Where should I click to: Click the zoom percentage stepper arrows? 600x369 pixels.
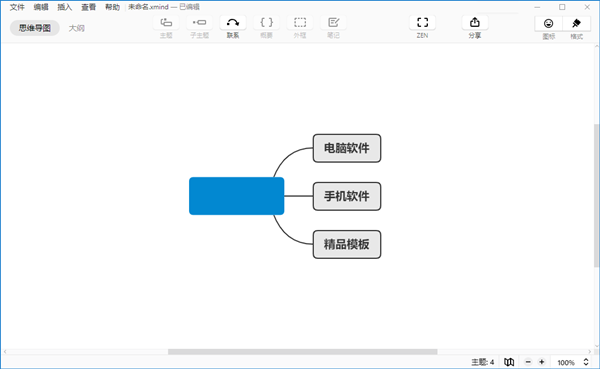(586, 362)
